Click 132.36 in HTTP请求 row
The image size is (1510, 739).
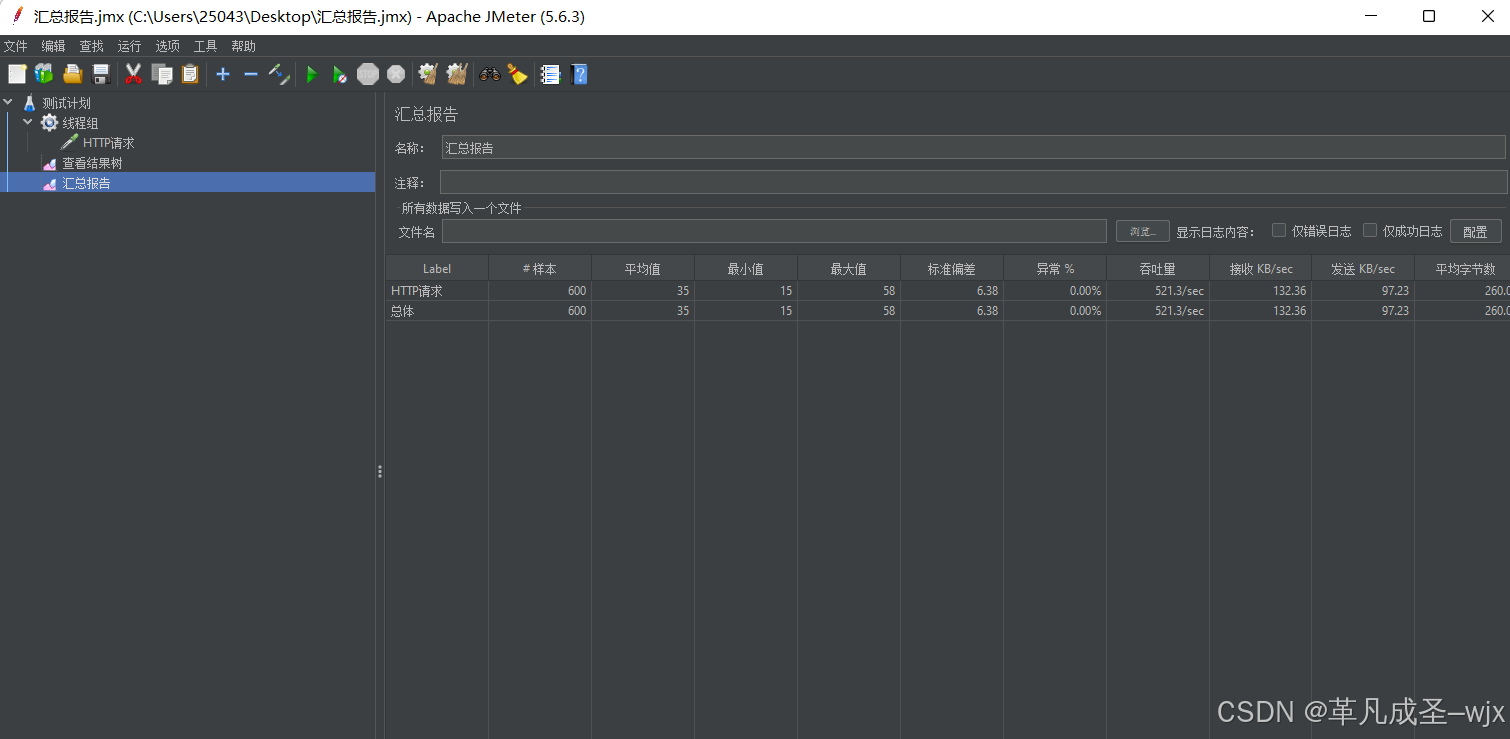tap(1289, 291)
